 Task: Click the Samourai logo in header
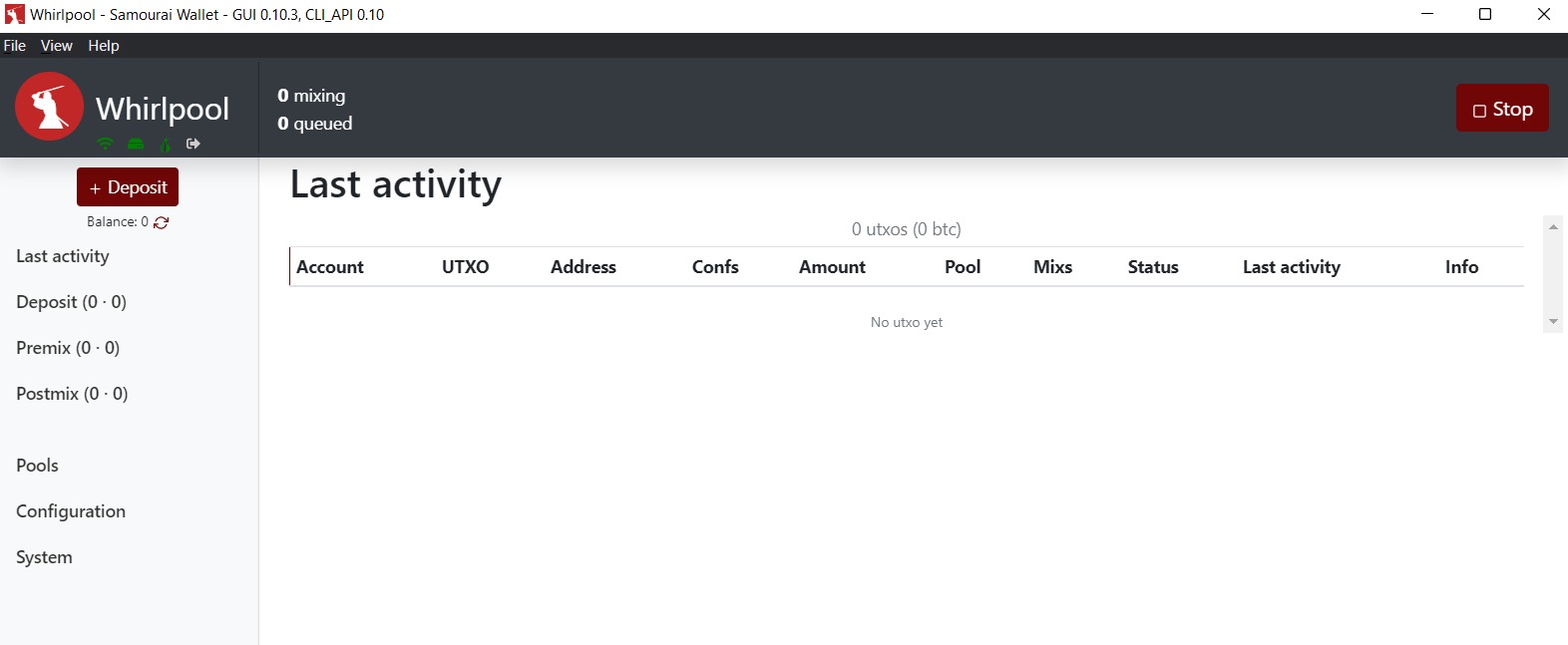coord(49,107)
